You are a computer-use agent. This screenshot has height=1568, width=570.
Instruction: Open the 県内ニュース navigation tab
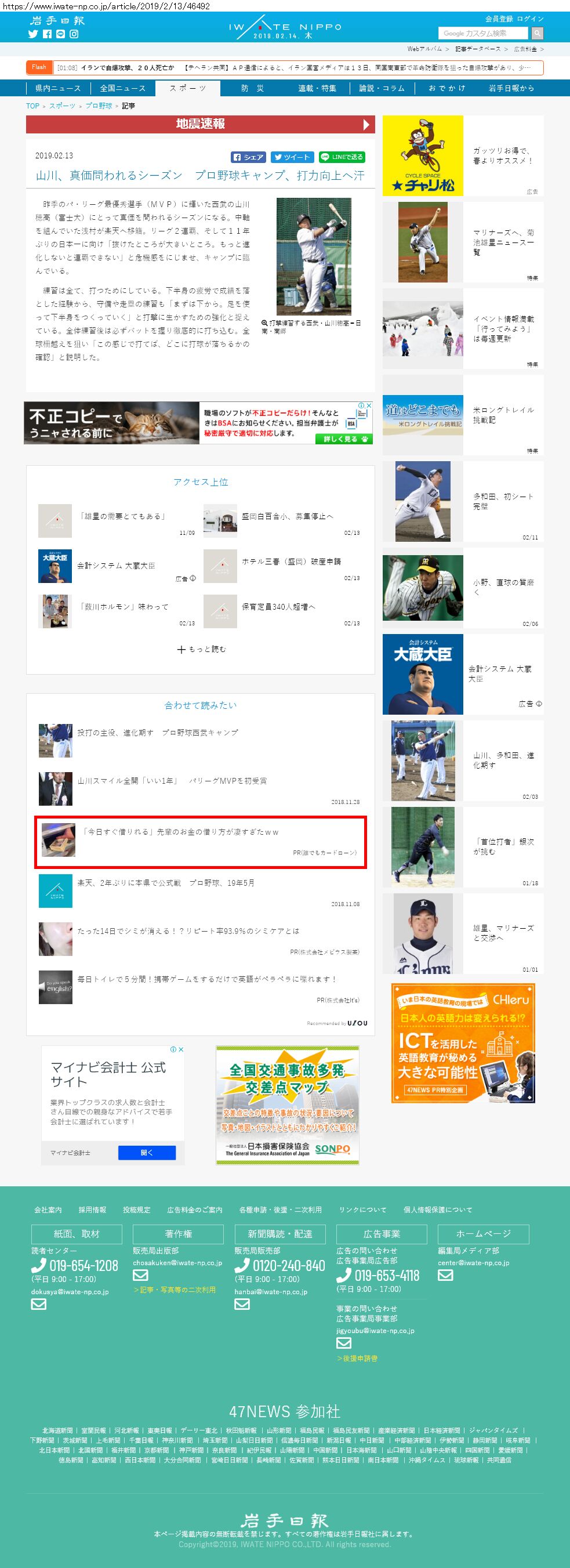tap(58, 88)
